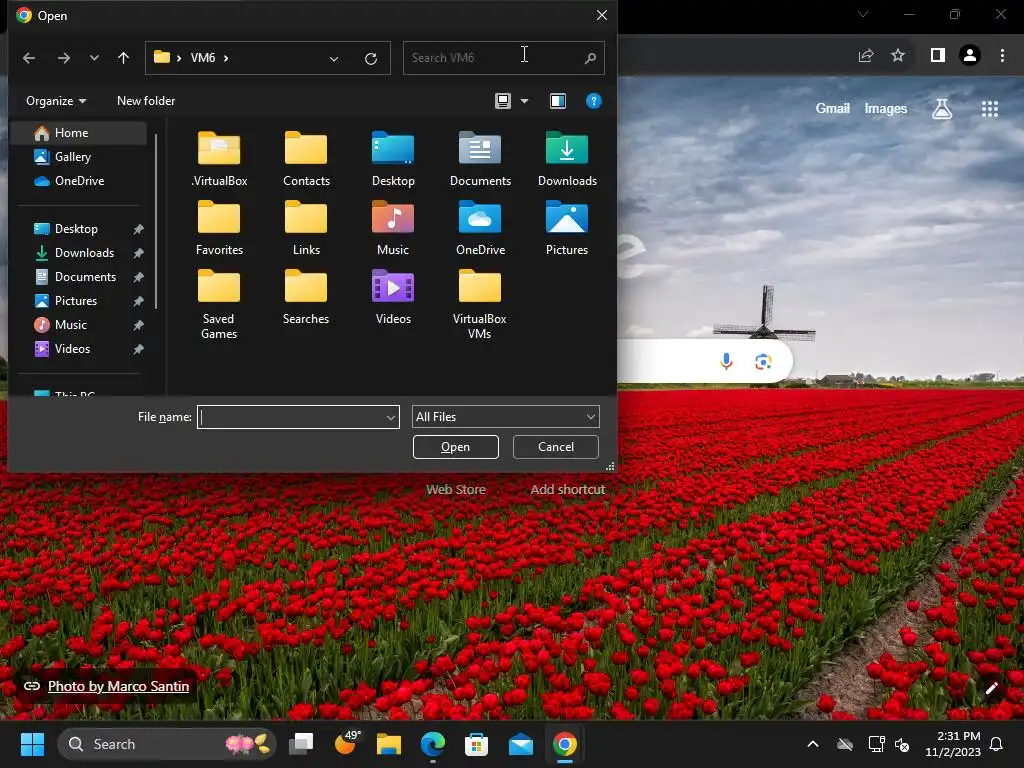The width and height of the screenshot is (1024, 768).
Task: Open the .VirtualBox folder
Action: [x=219, y=159]
